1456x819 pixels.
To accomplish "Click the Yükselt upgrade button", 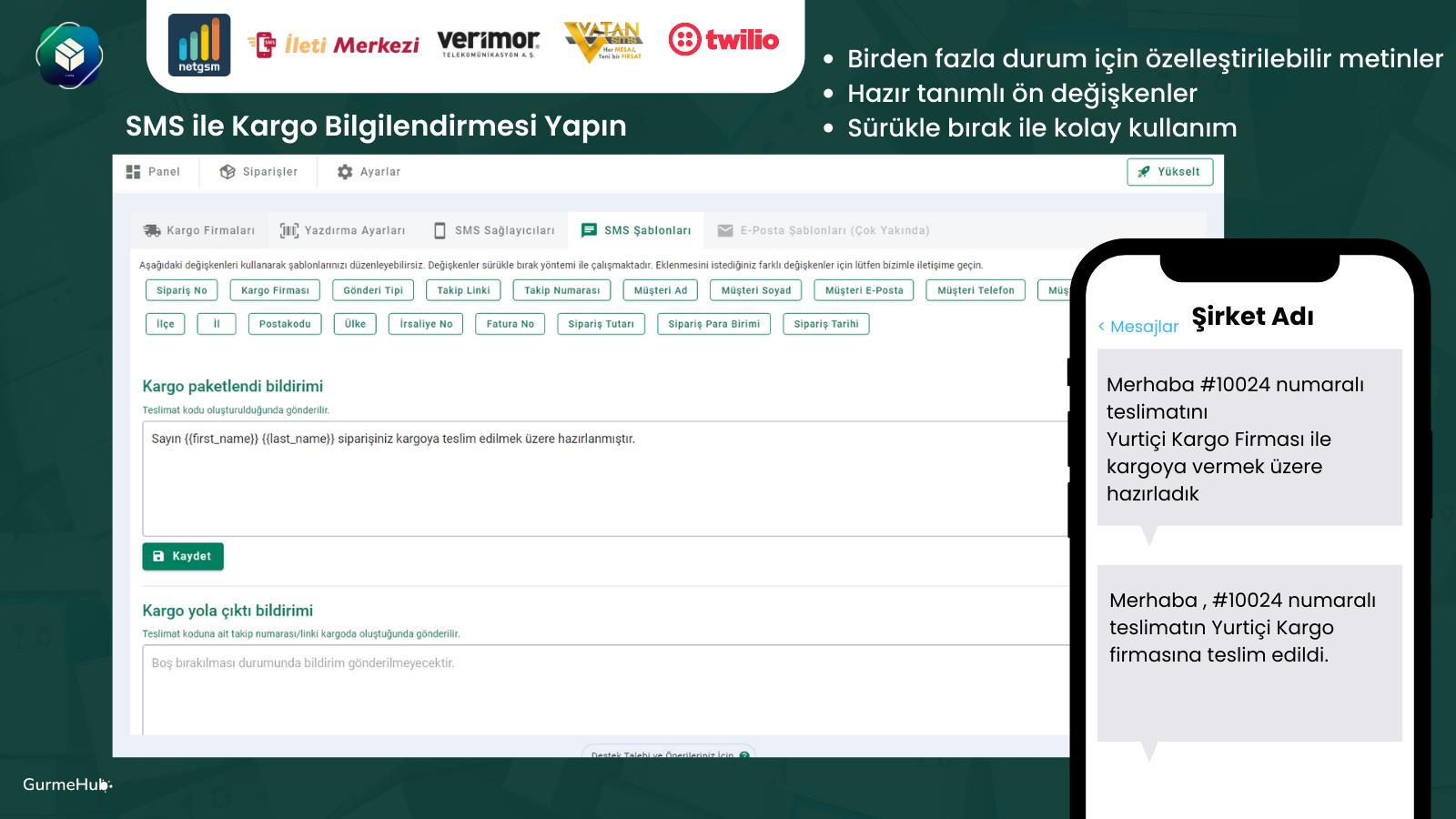I will click(x=1170, y=172).
